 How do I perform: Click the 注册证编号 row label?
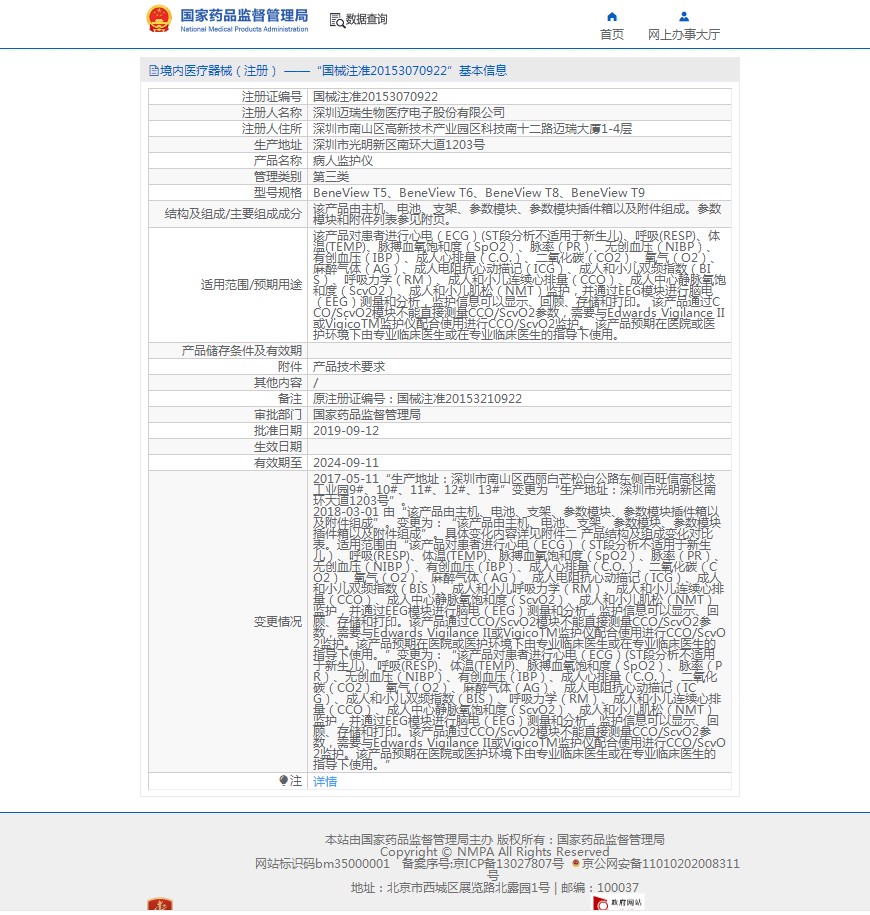pos(272,96)
